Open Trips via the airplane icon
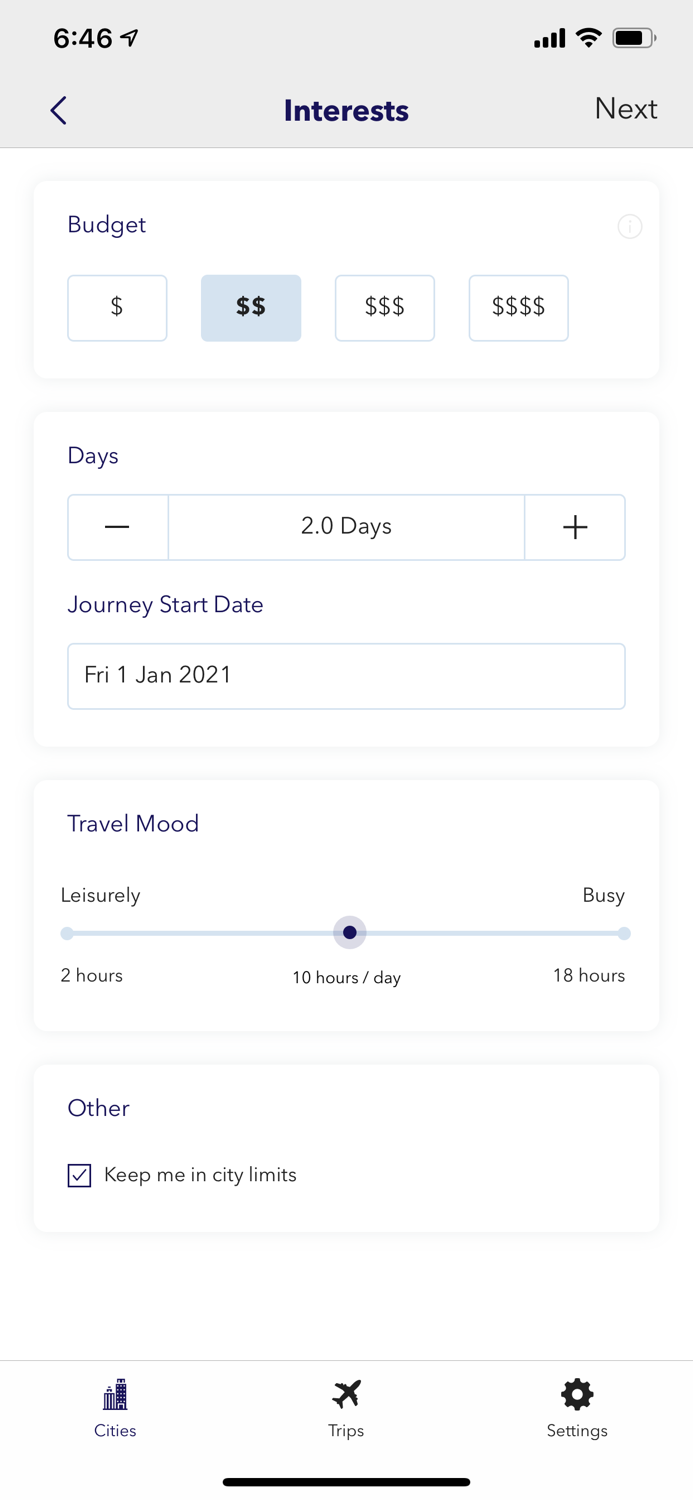693x1500 pixels. 346,1393
